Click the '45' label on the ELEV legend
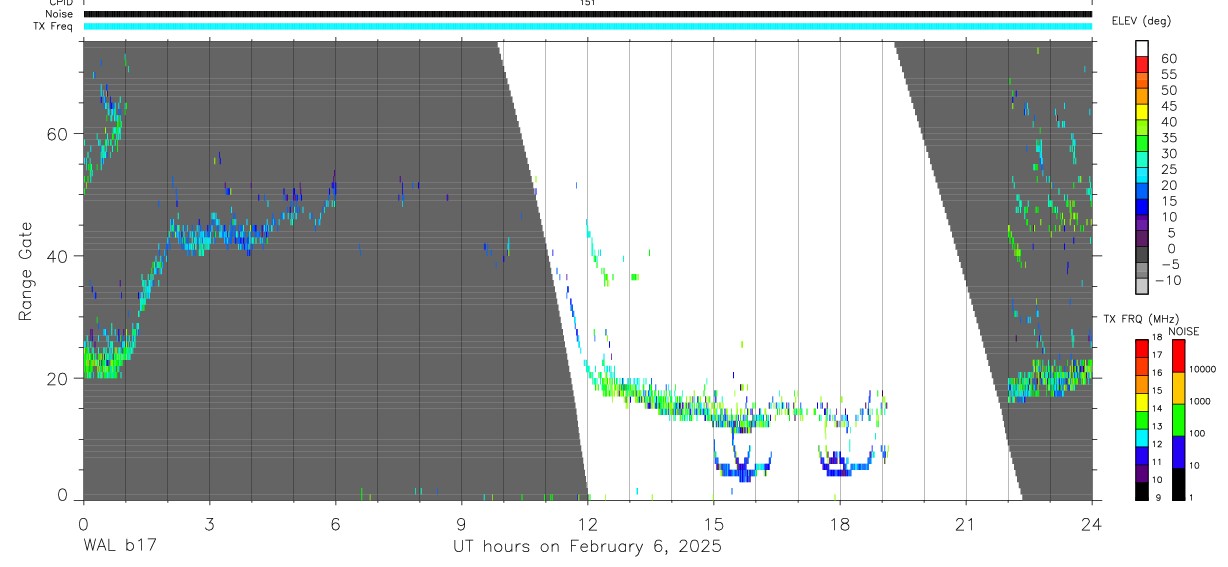1228x567 pixels. 1168,107
